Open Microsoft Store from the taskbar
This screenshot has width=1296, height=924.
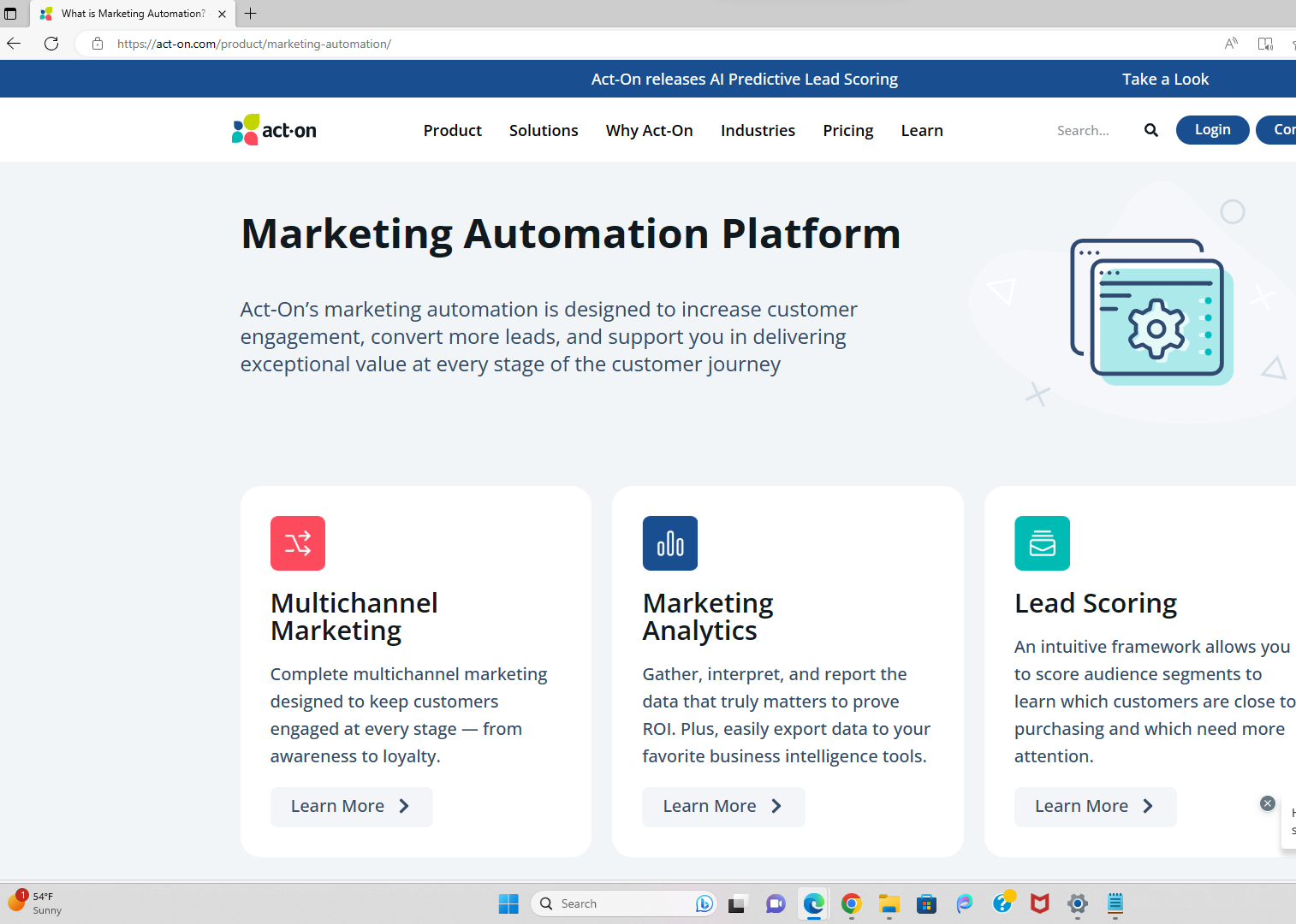[x=926, y=903]
